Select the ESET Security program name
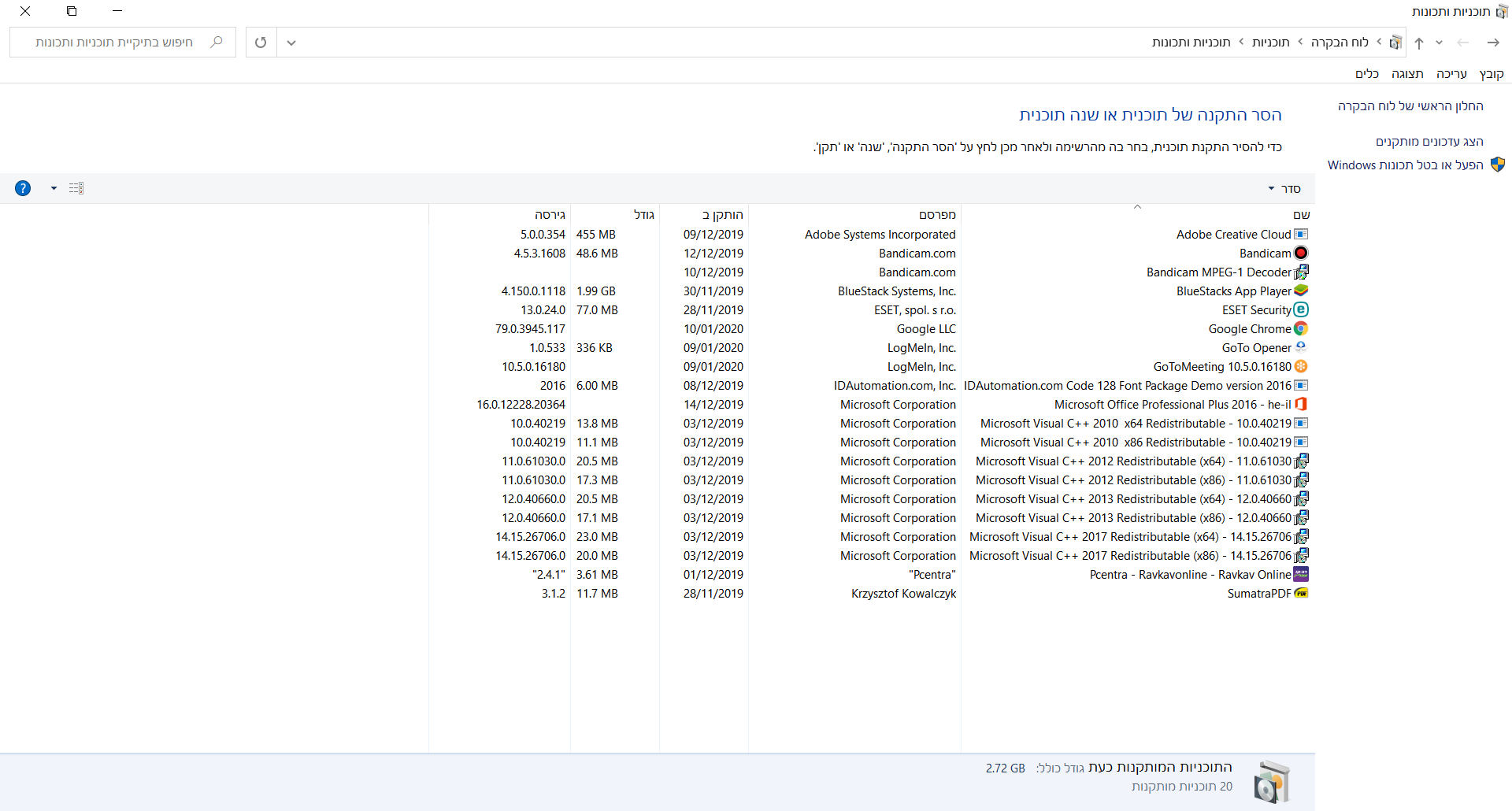 pos(1257,310)
